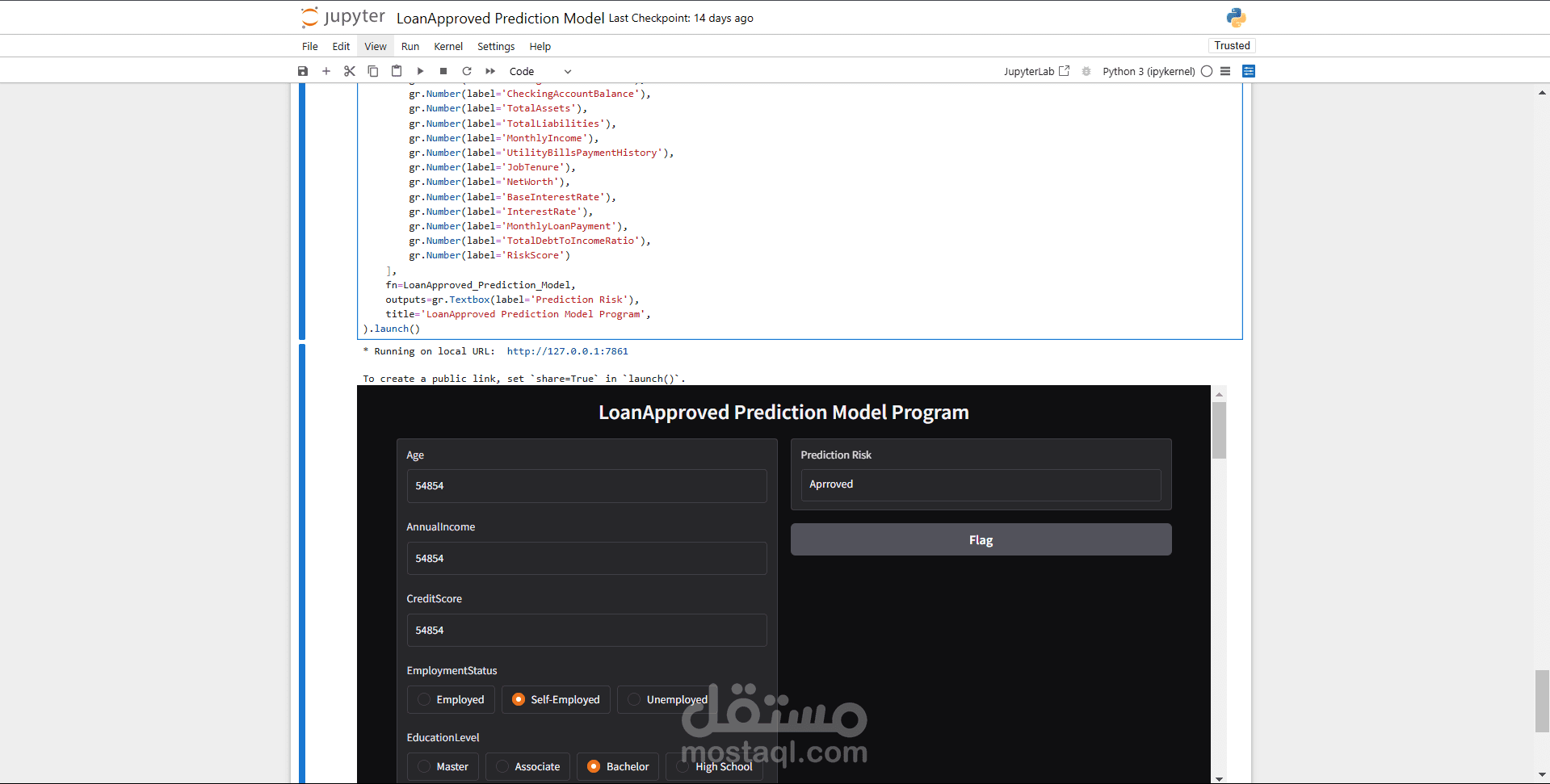This screenshot has height=784, width=1550.
Task: Click the Gradio output scrollbar thumb
Action: [x=1219, y=430]
